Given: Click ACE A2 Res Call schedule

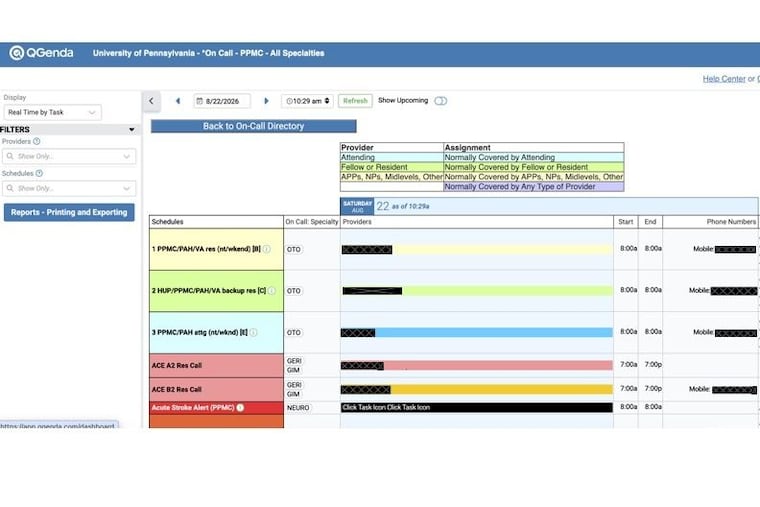Looking at the screenshot, I should point(216,365).
